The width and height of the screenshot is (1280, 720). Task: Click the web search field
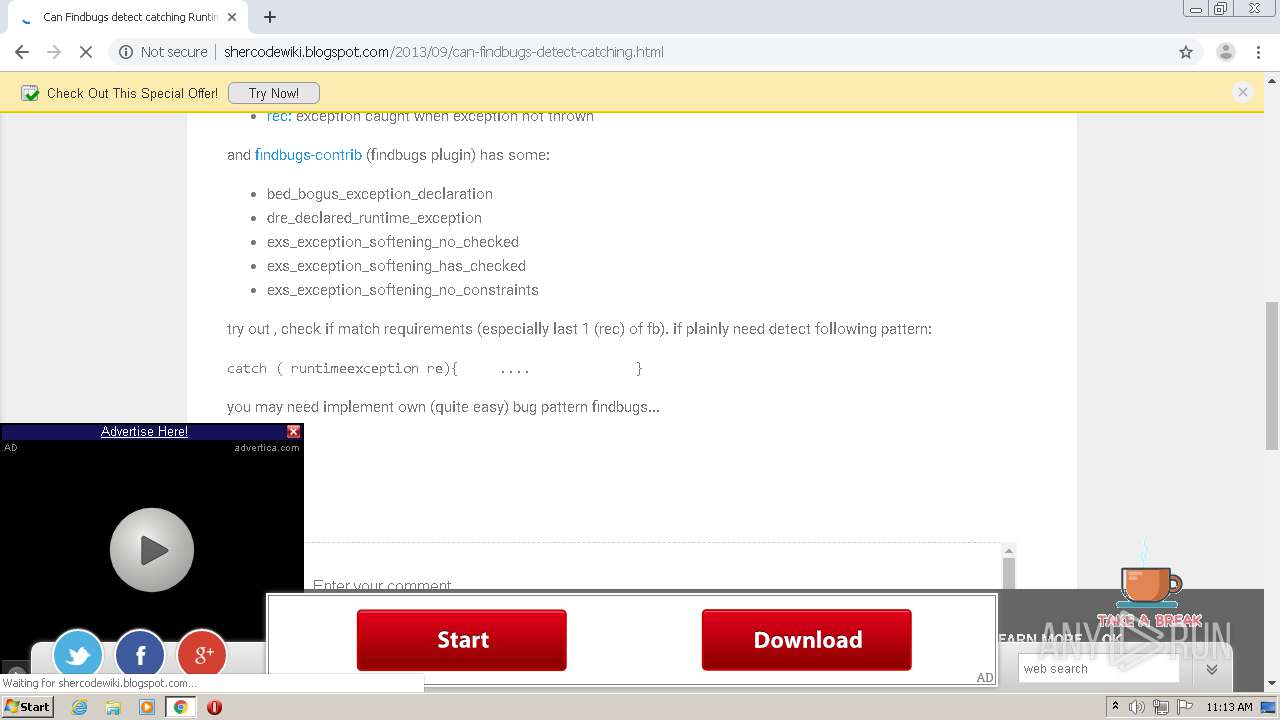[x=1099, y=669]
